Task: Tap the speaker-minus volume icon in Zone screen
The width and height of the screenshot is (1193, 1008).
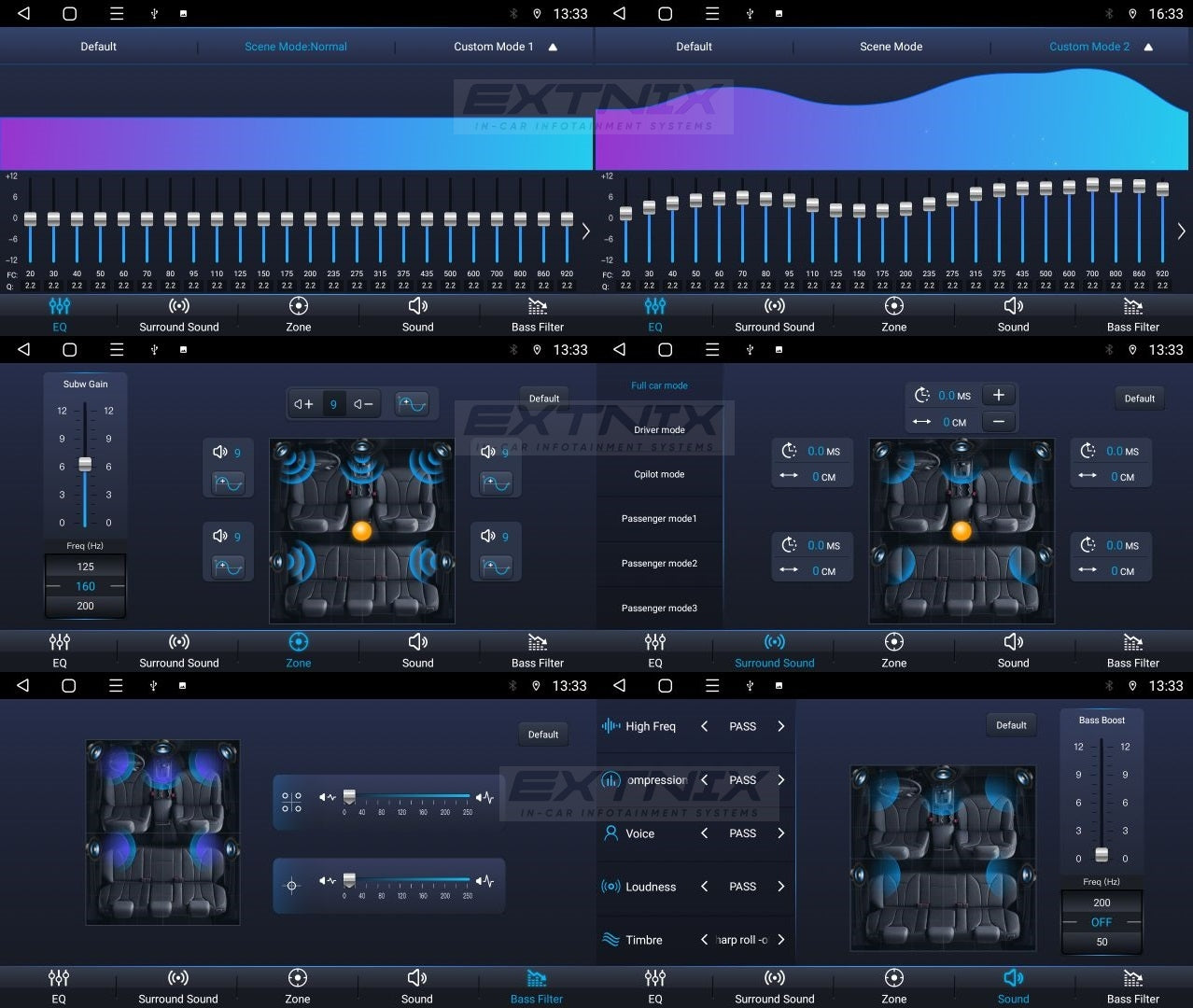Action: (363, 404)
